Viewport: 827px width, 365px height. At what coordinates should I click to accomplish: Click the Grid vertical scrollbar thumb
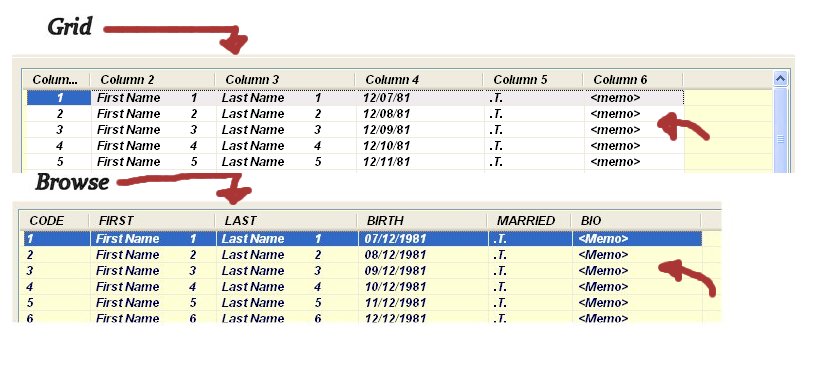click(x=781, y=130)
